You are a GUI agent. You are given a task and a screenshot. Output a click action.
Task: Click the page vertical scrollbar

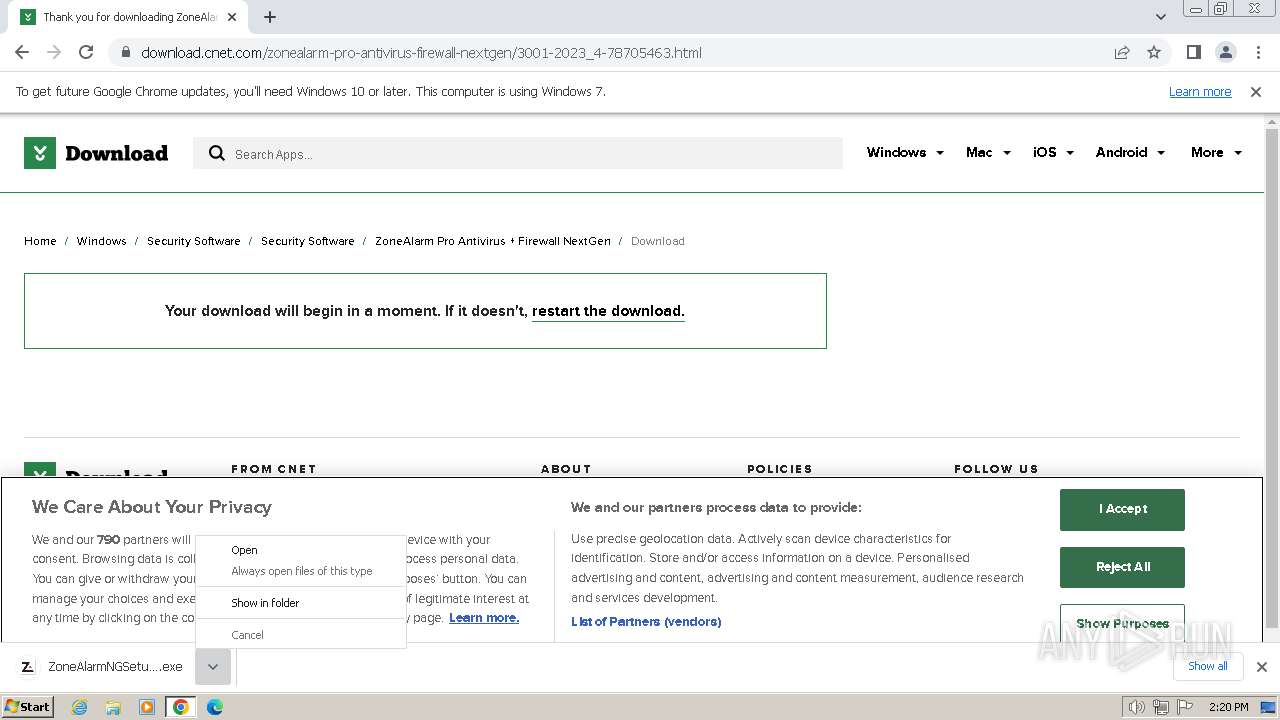[x=1272, y=378]
